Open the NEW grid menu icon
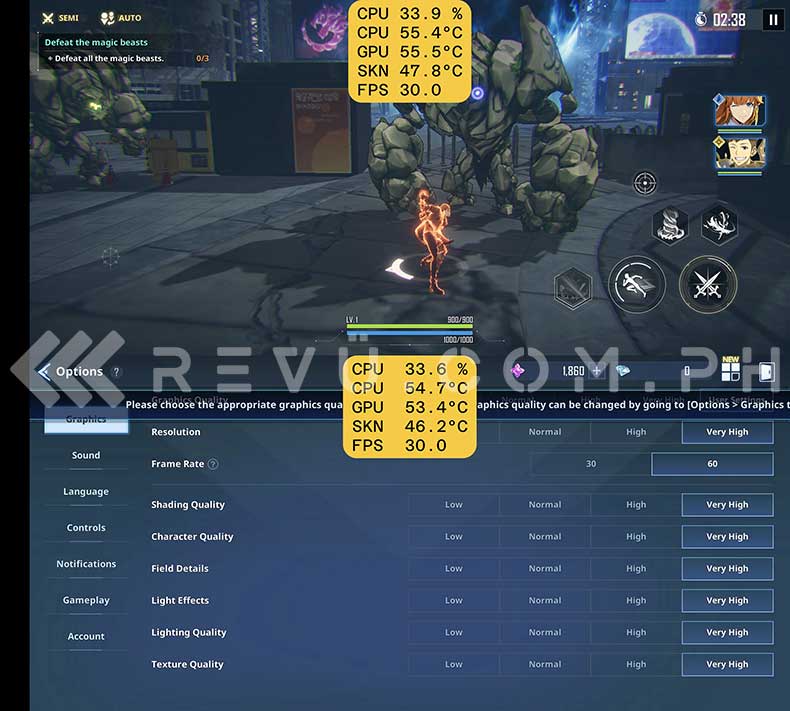The image size is (790, 711). point(731,369)
